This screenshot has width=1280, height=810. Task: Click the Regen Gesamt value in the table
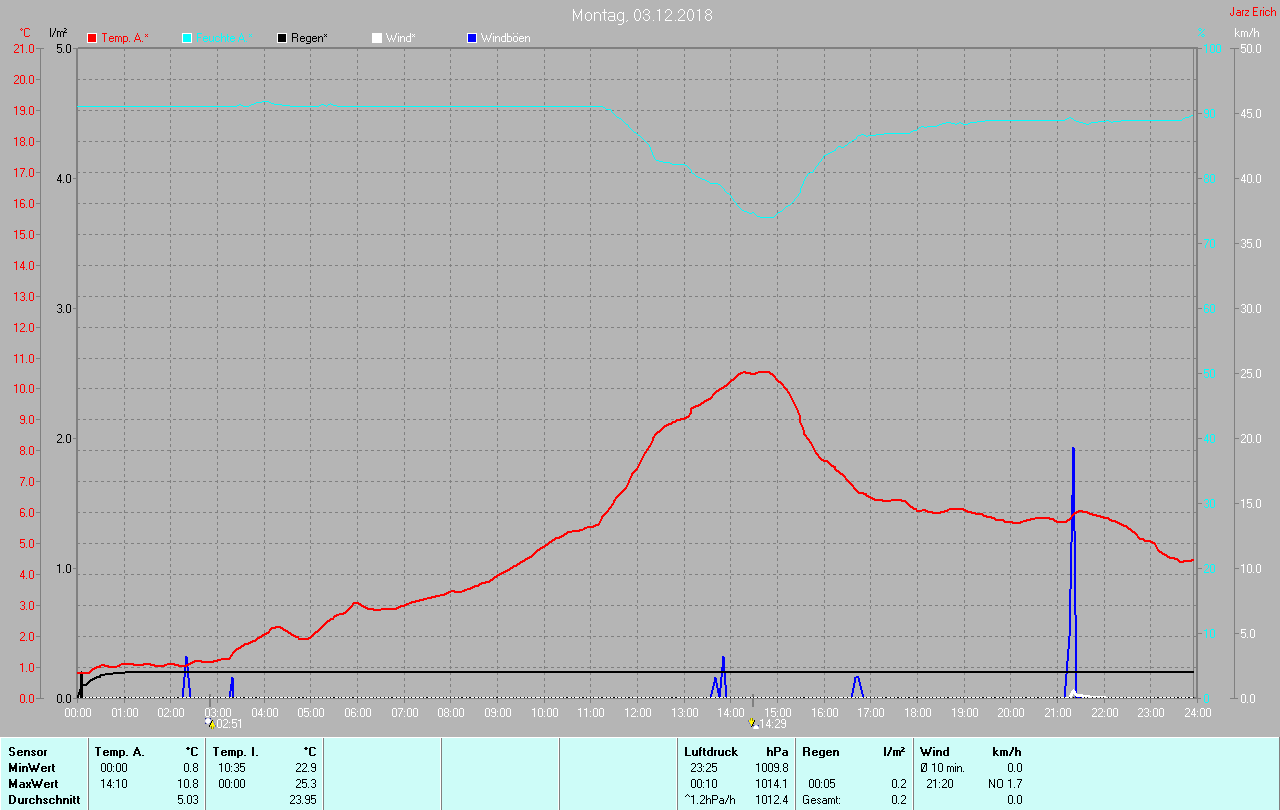pos(897,799)
